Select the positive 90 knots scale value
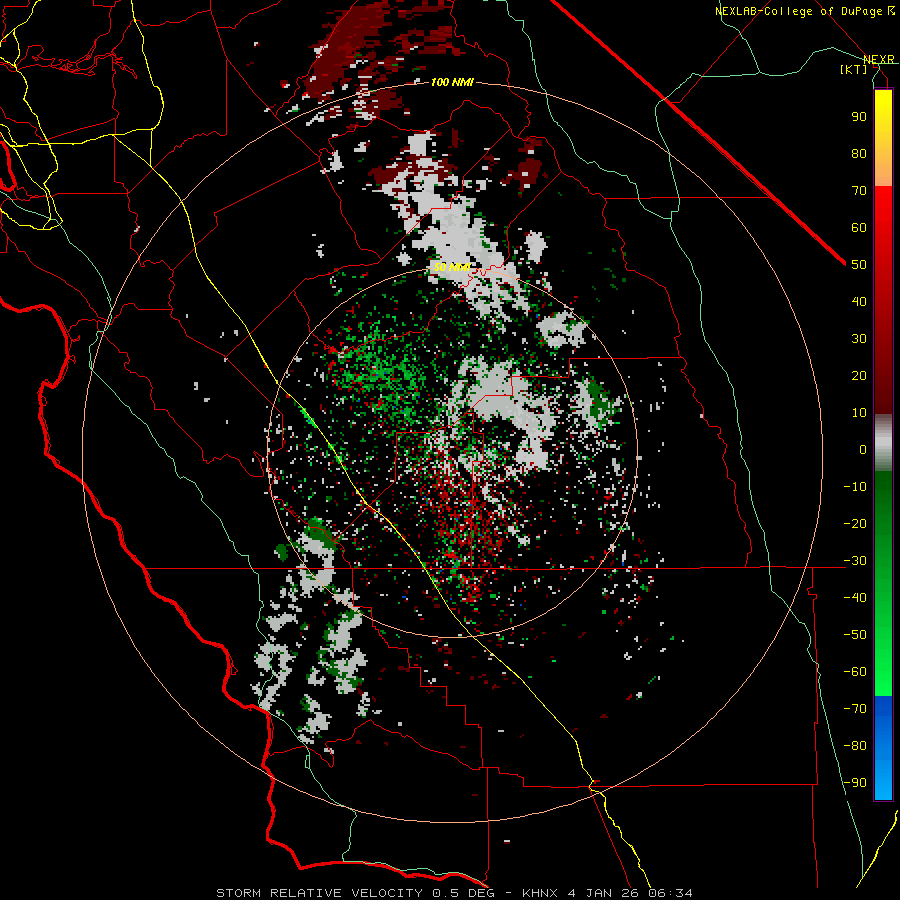Image resolution: width=900 pixels, height=900 pixels. [859, 117]
